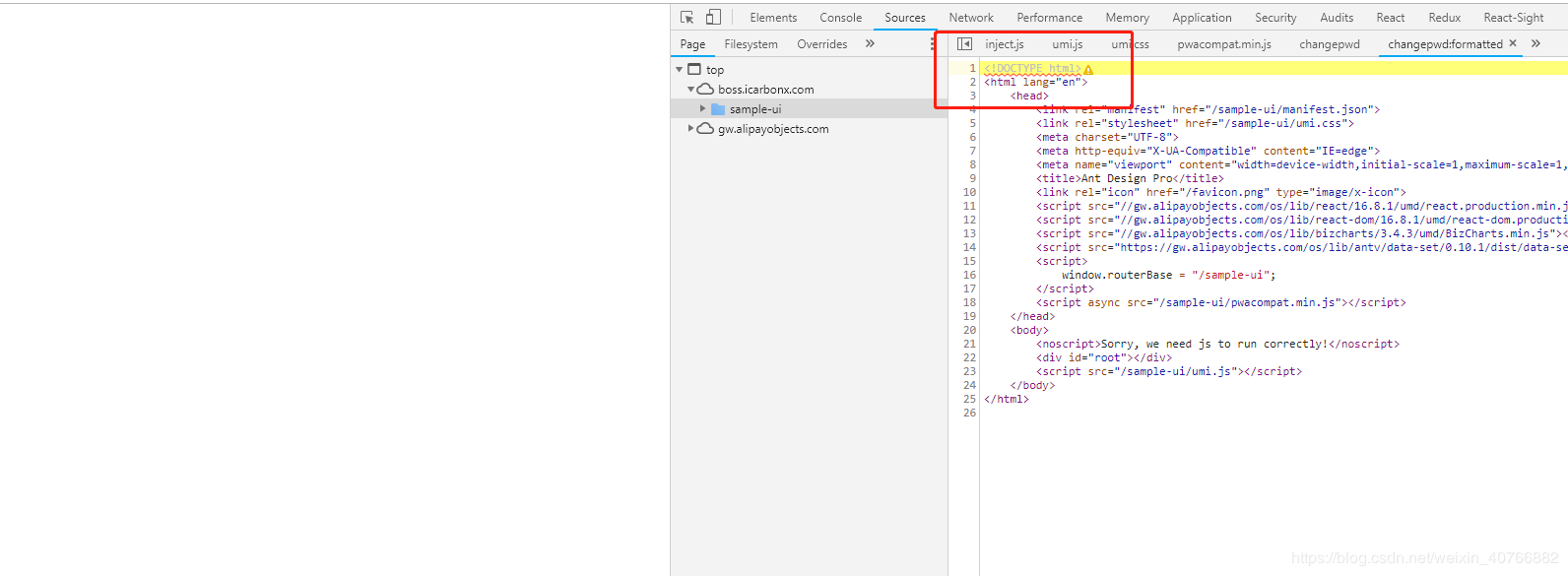
Task: Go to the Performance tab
Action: coord(1049,18)
